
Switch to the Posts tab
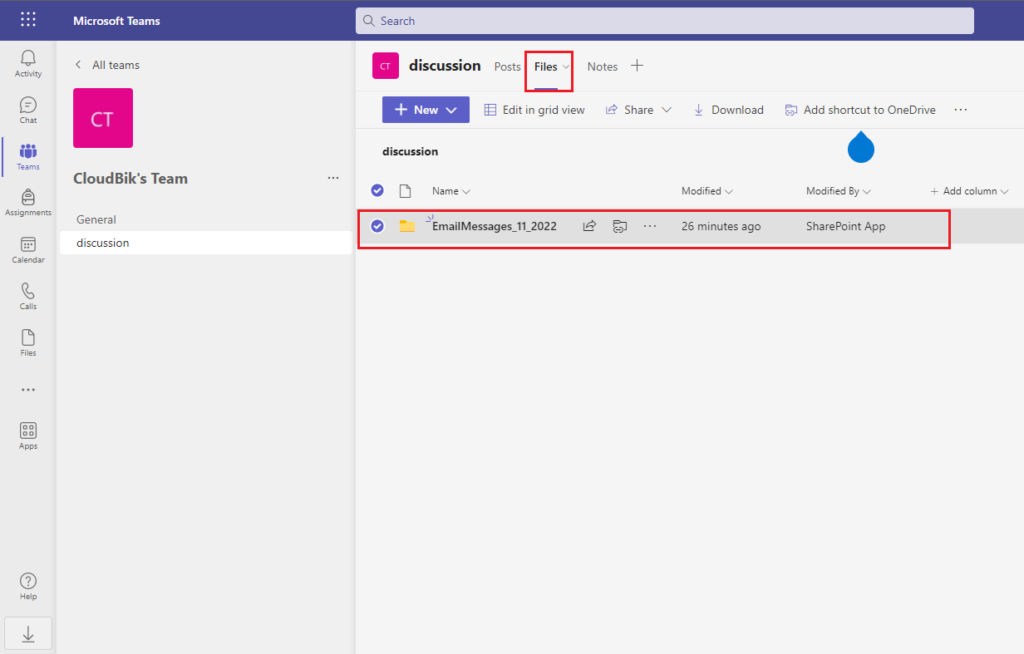coord(507,66)
